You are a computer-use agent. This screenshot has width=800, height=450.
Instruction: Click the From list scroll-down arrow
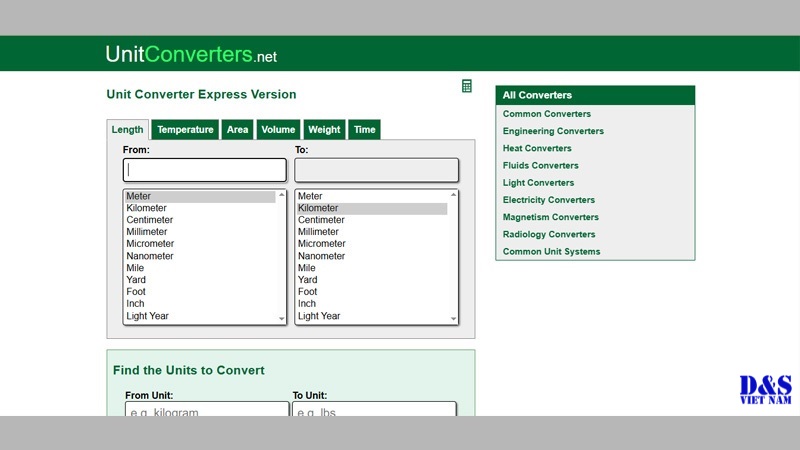(x=282, y=319)
